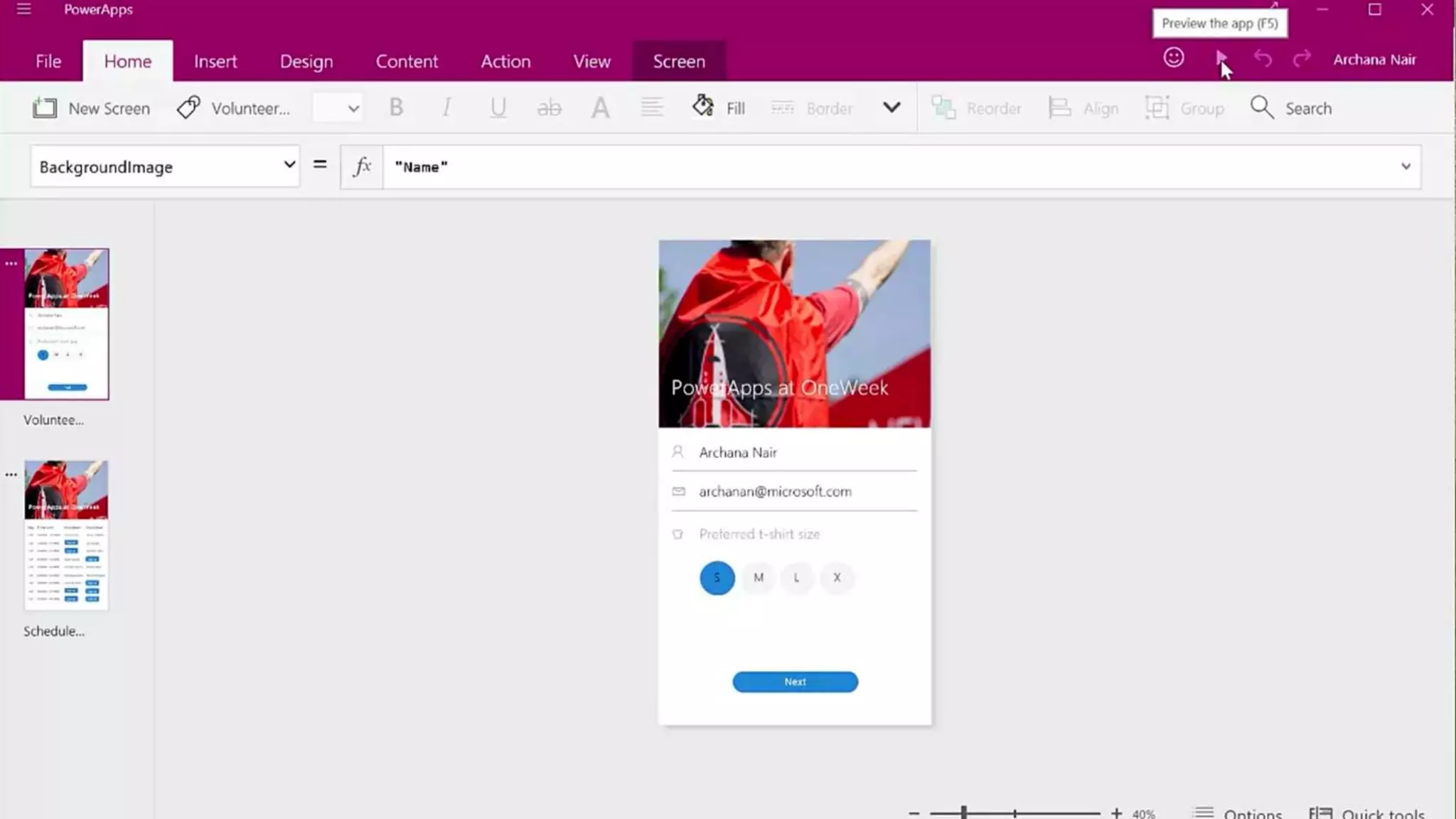Select the Schedule screen thumbnail
This screenshot has width=1456, height=819.
[x=66, y=535]
